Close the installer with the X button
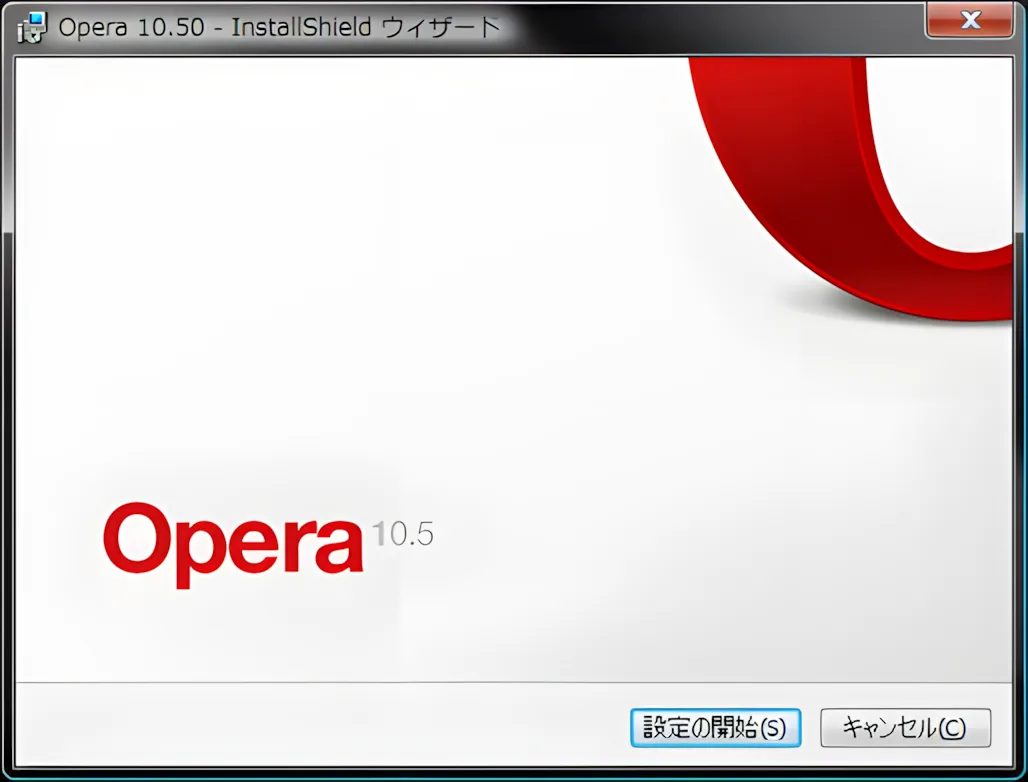The height and width of the screenshot is (782, 1028). [x=969, y=20]
